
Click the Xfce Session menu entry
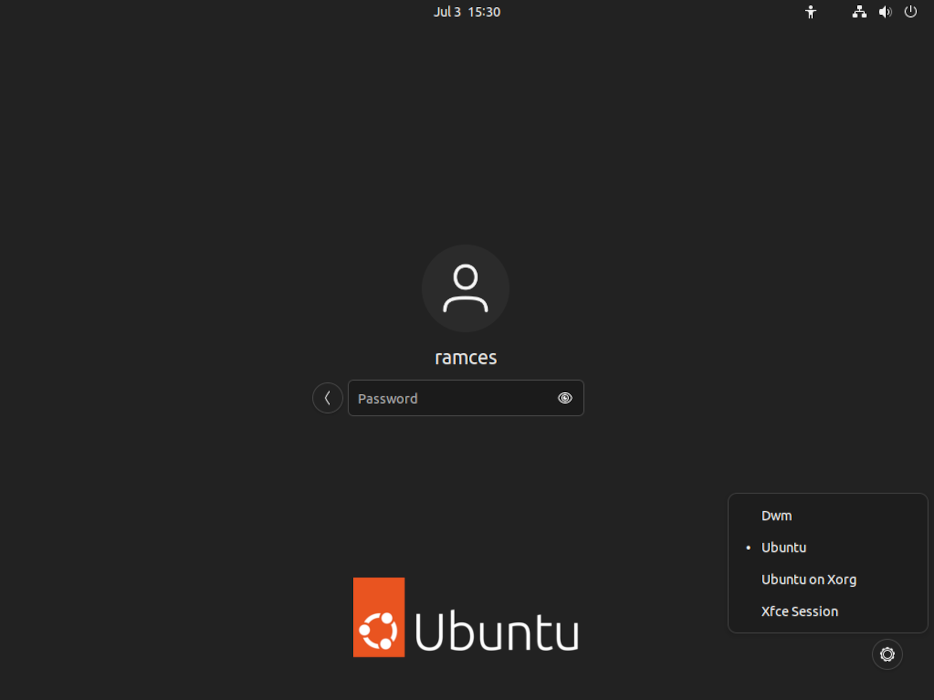coord(799,611)
